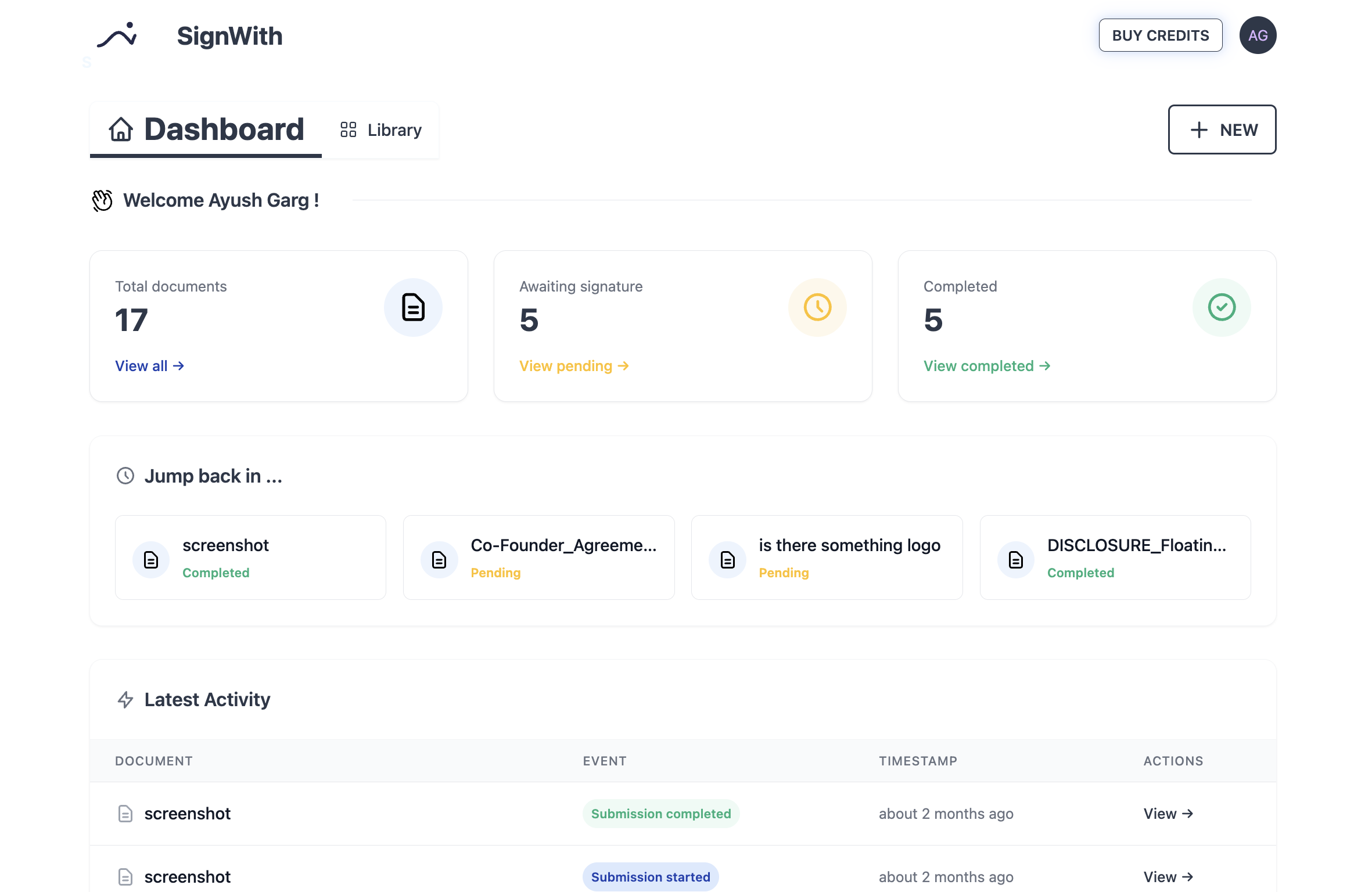Click the is there something logo document icon

coord(727,560)
